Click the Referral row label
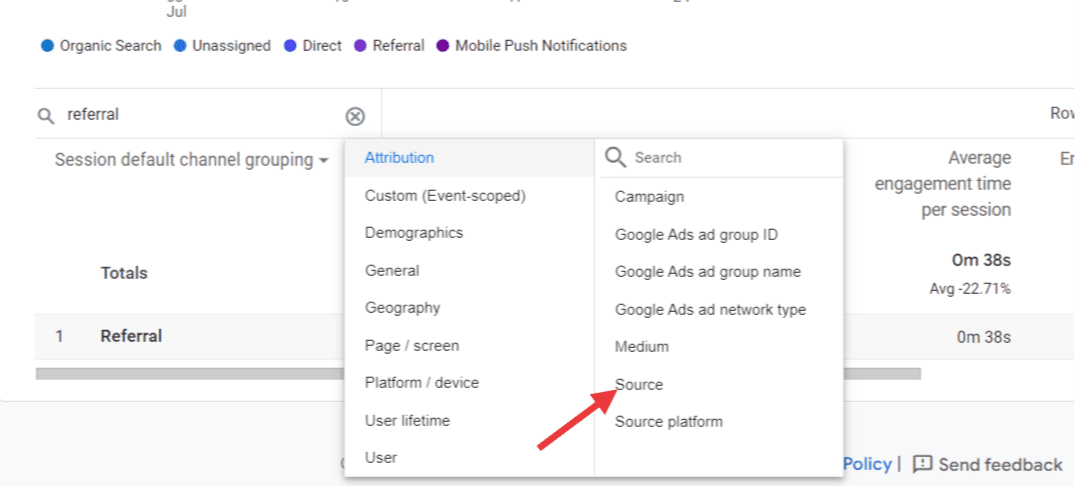 tap(132, 337)
